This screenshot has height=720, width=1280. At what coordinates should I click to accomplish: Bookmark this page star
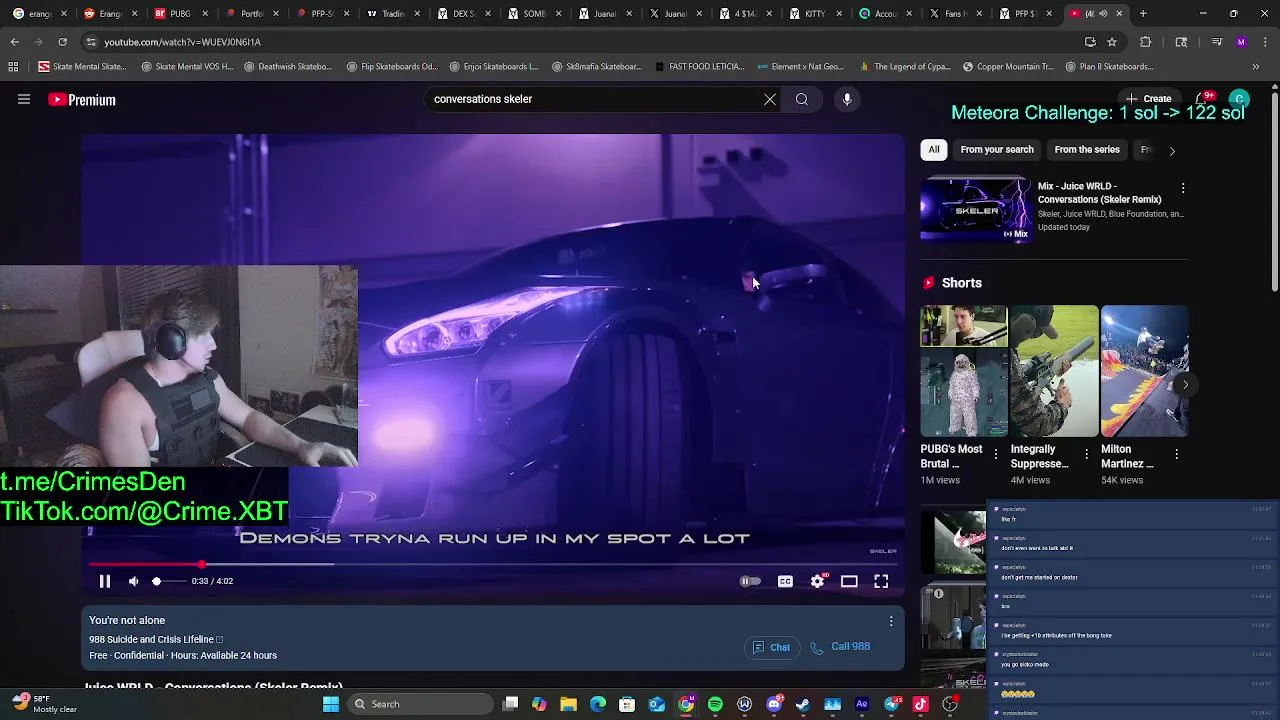pyautogui.click(x=1112, y=42)
